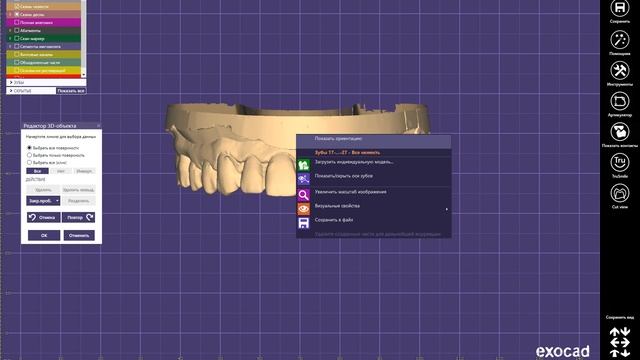Click the Удалить невыд. button

(x=78, y=190)
